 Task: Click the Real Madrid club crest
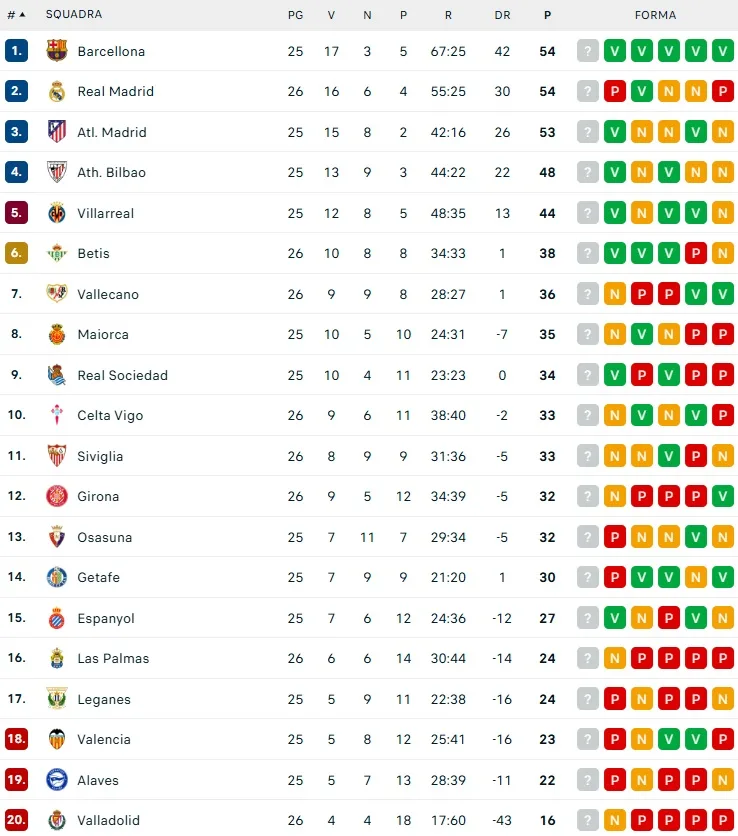[57, 92]
